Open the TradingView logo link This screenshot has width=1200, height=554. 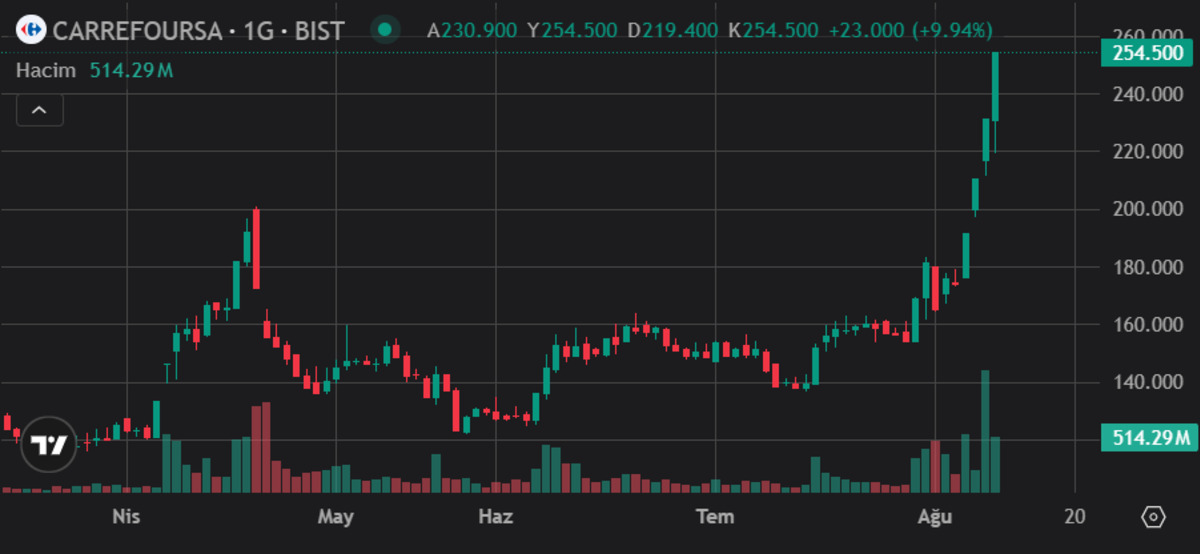tap(47, 444)
